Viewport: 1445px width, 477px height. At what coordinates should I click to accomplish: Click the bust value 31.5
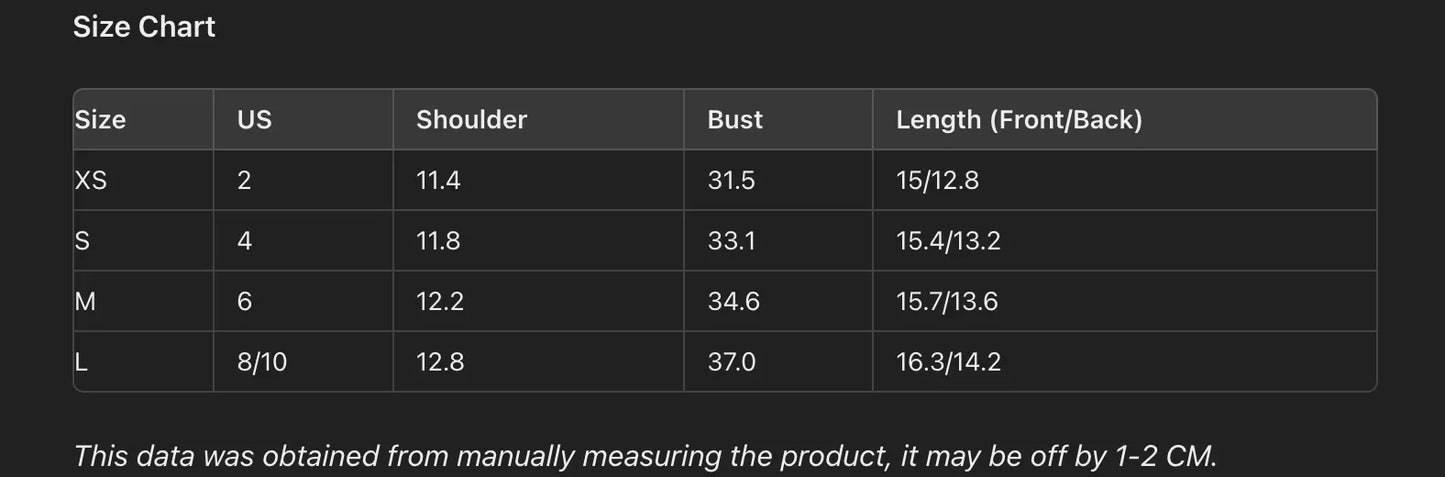click(x=731, y=181)
